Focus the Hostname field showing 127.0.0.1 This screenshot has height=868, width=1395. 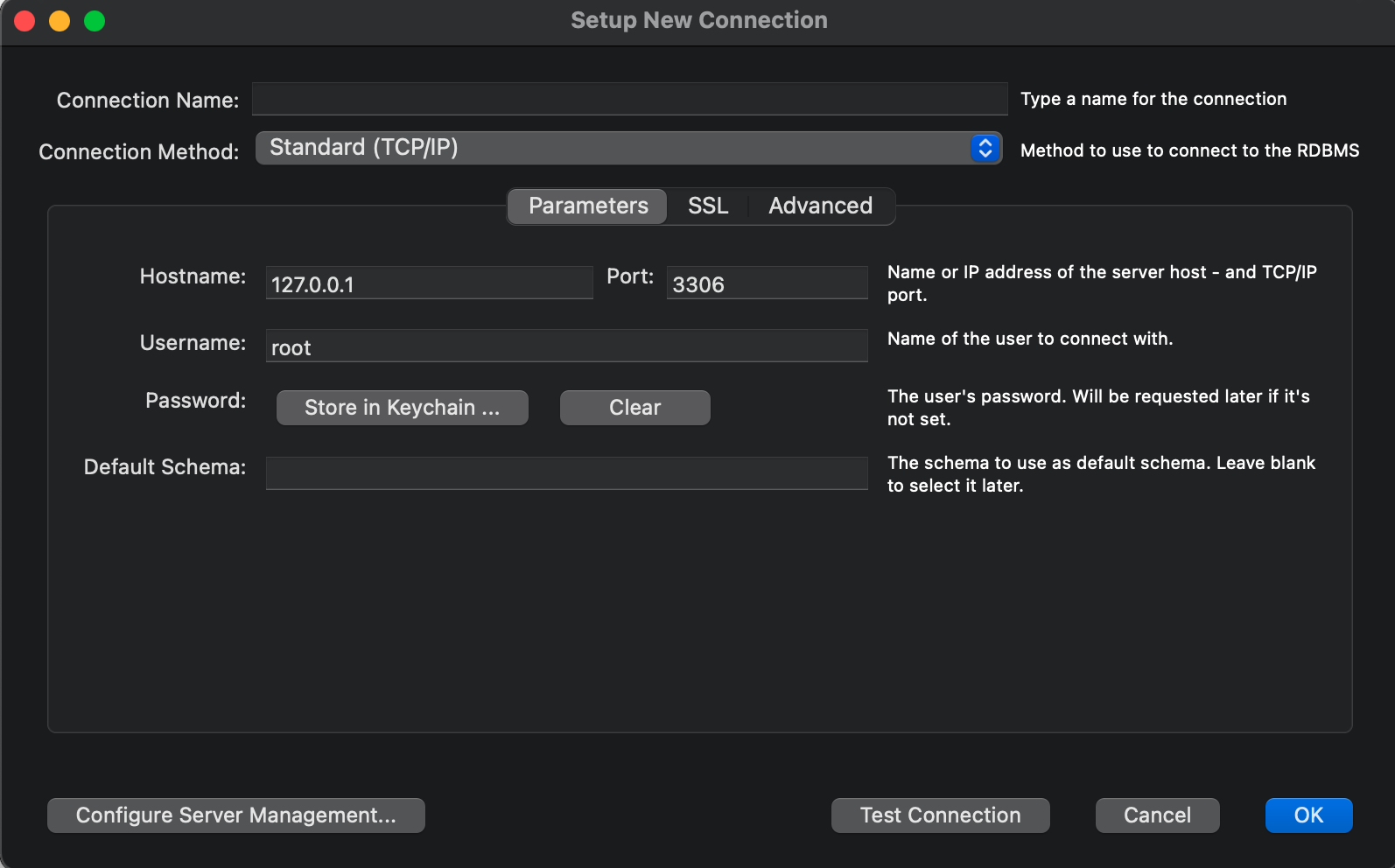[x=429, y=283]
